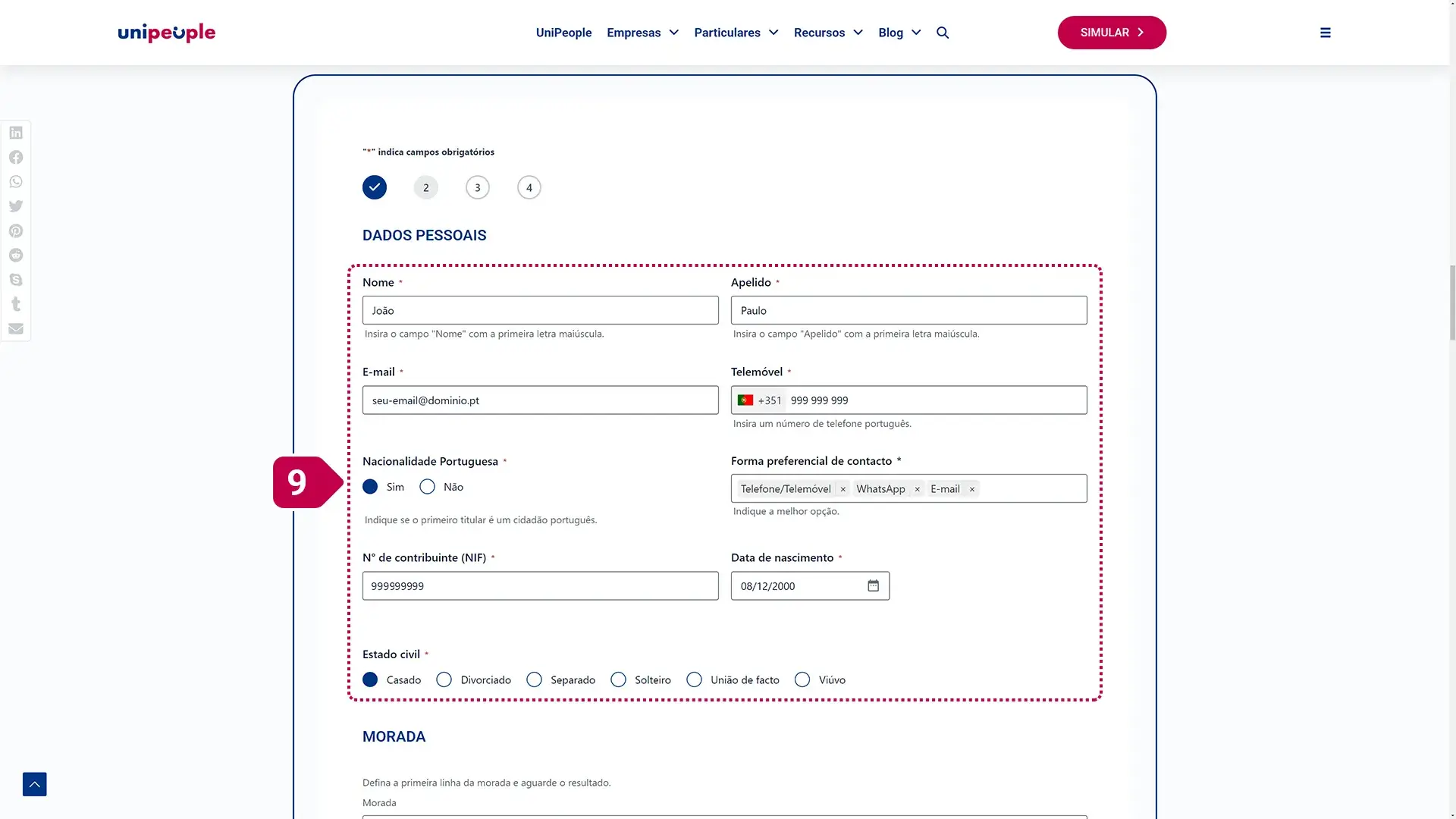This screenshot has width=1456, height=819.
Task: Open the search magnifier in header
Action: click(943, 33)
